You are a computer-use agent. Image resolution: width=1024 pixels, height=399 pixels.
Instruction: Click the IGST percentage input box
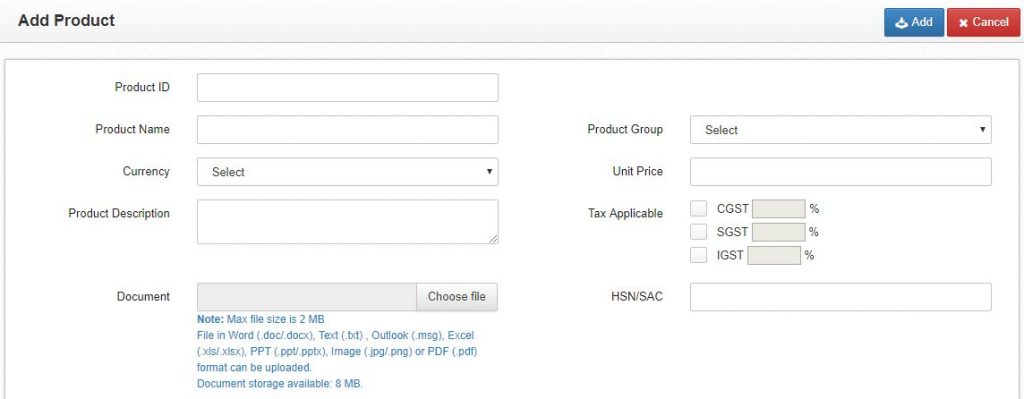[774, 255]
